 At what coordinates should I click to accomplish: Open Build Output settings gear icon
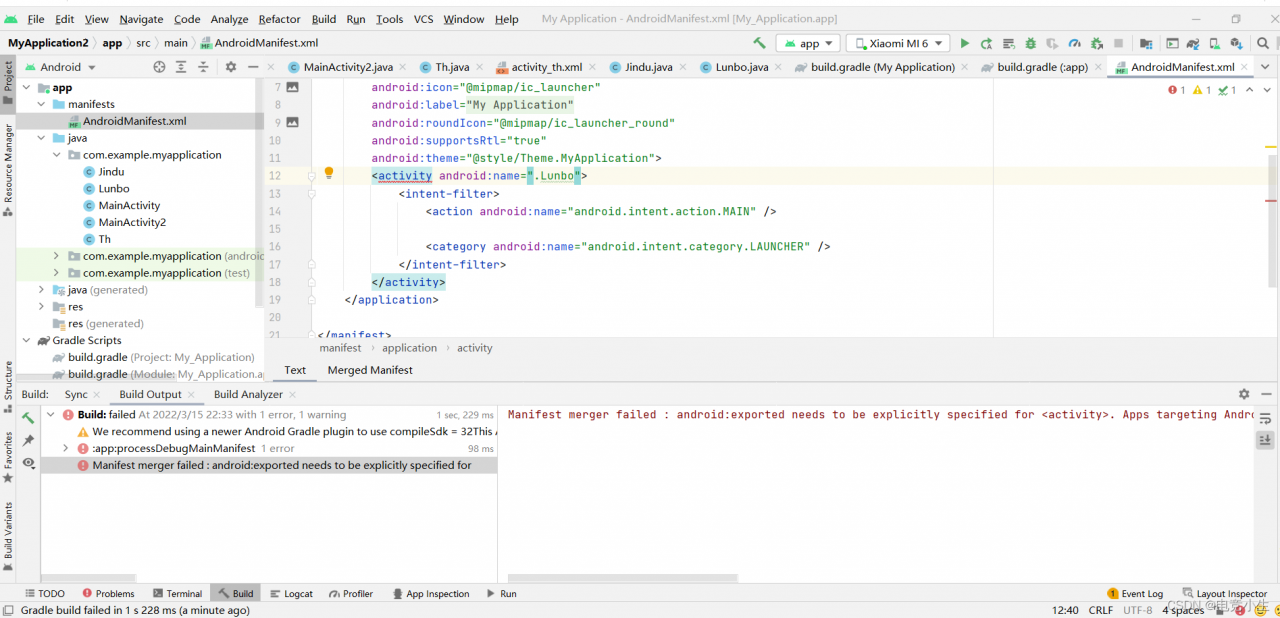click(x=1243, y=394)
